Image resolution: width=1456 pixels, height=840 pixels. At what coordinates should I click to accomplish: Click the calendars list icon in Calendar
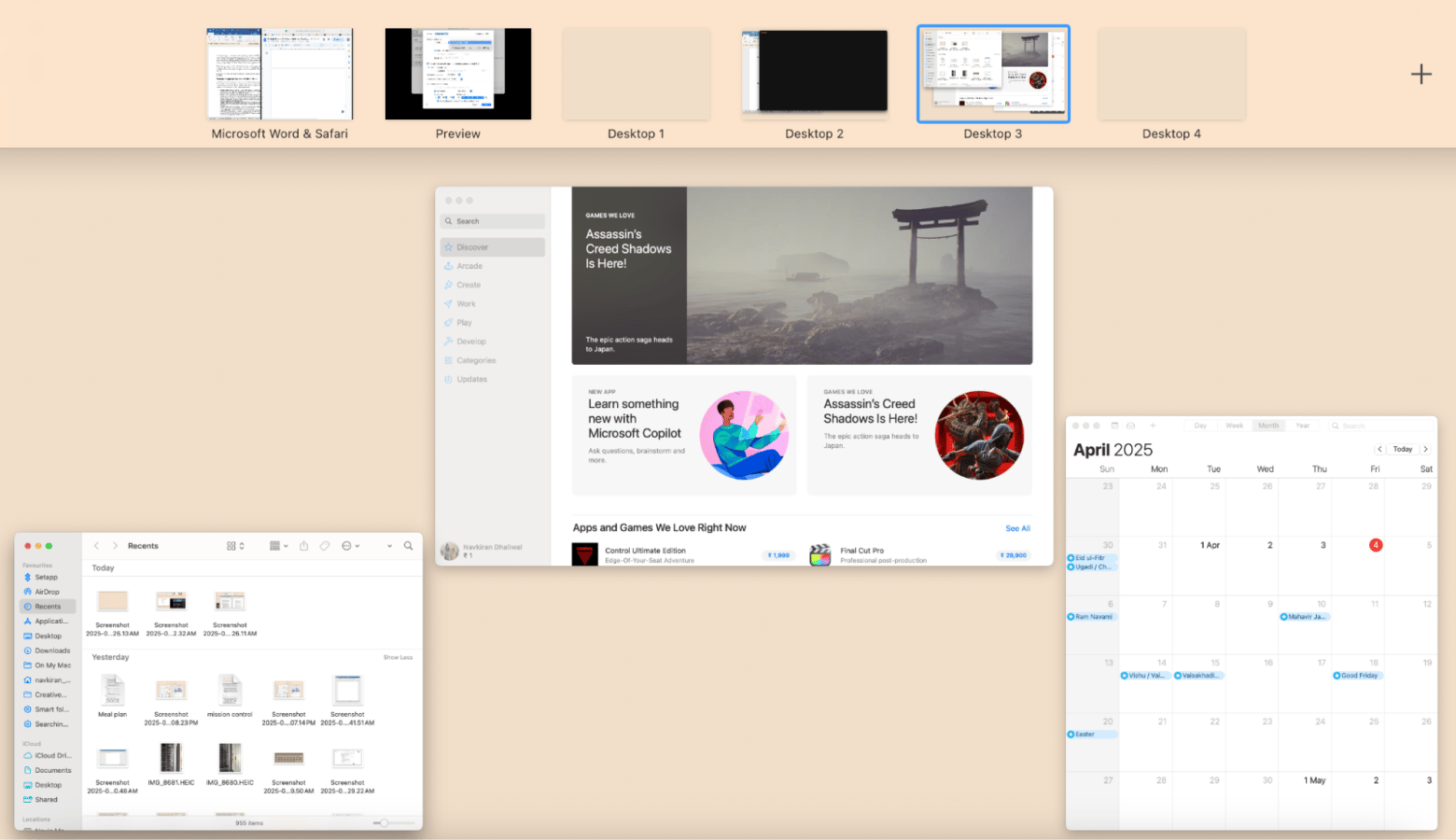(x=1114, y=426)
